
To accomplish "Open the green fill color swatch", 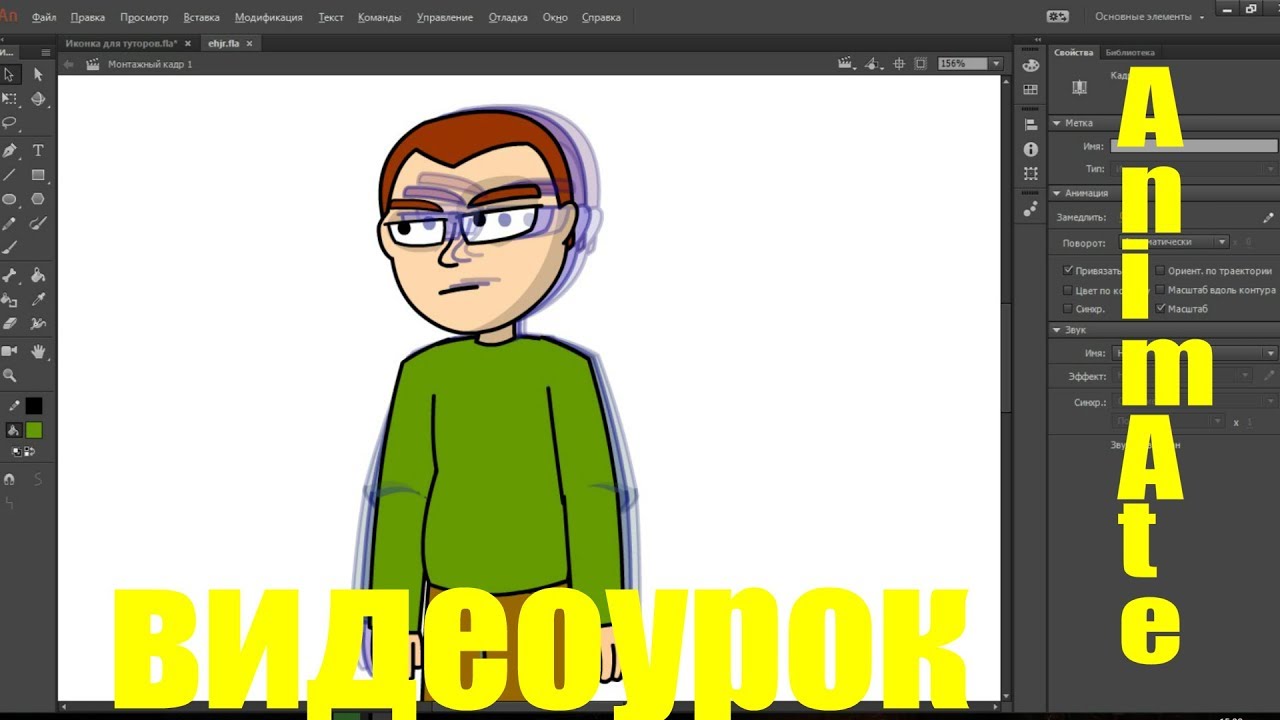I will (x=34, y=430).
